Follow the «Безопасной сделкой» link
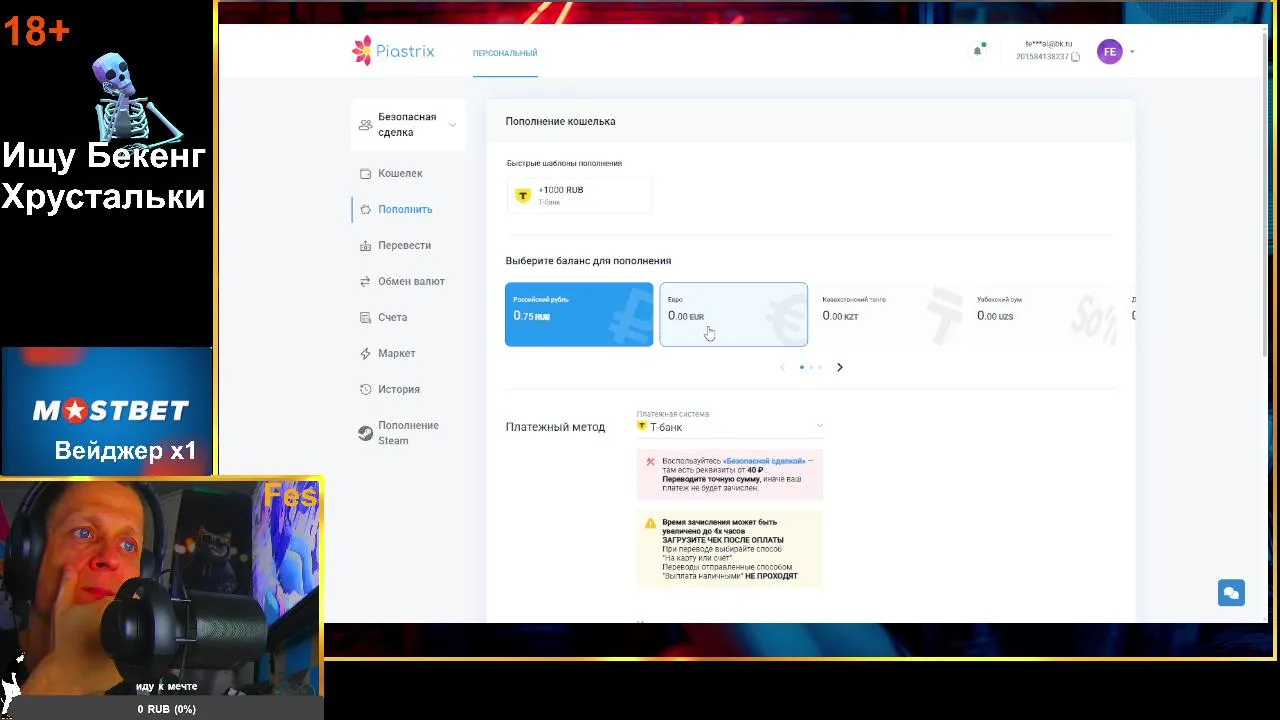Screen dimensions: 1280x720 tap(764, 461)
